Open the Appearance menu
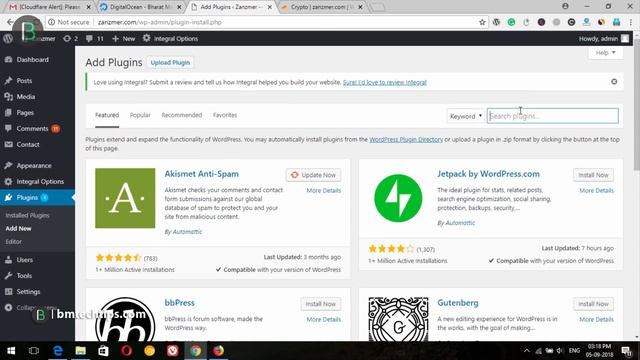Viewport: 640px width, 360px height. click(34, 166)
